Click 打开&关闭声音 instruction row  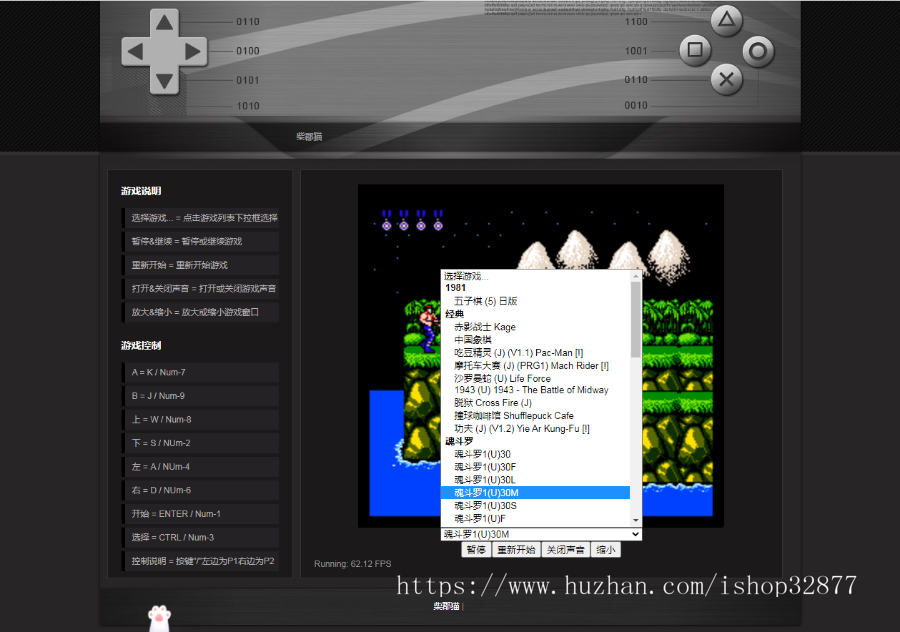(x=200, y=289)
